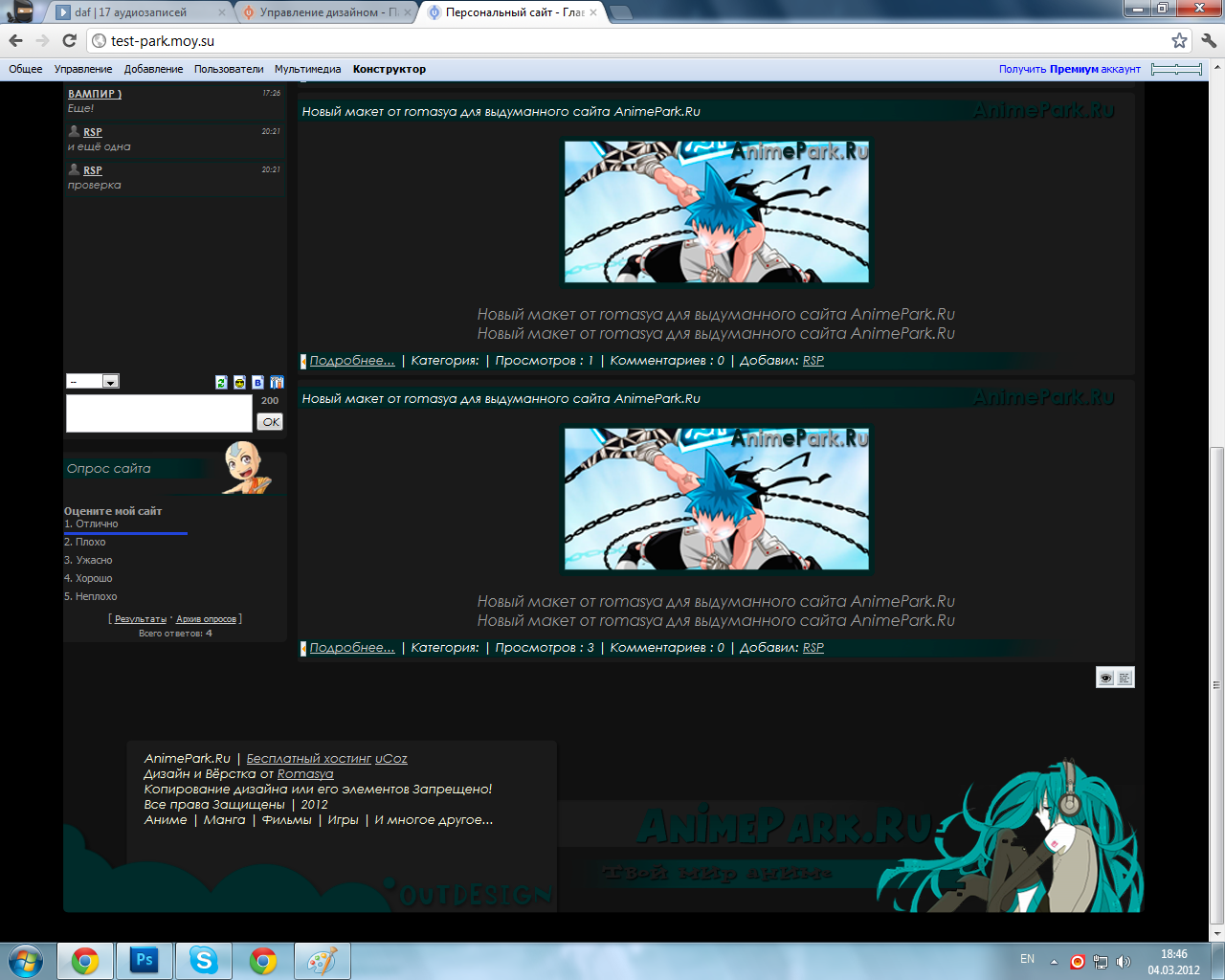Click AnimePark image in the 1-view post

[717, 212]
